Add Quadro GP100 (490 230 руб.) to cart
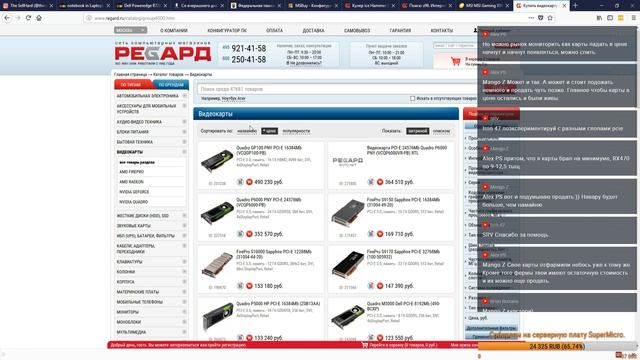This screenshot has width=640, height=360. (x=249, y=182)
